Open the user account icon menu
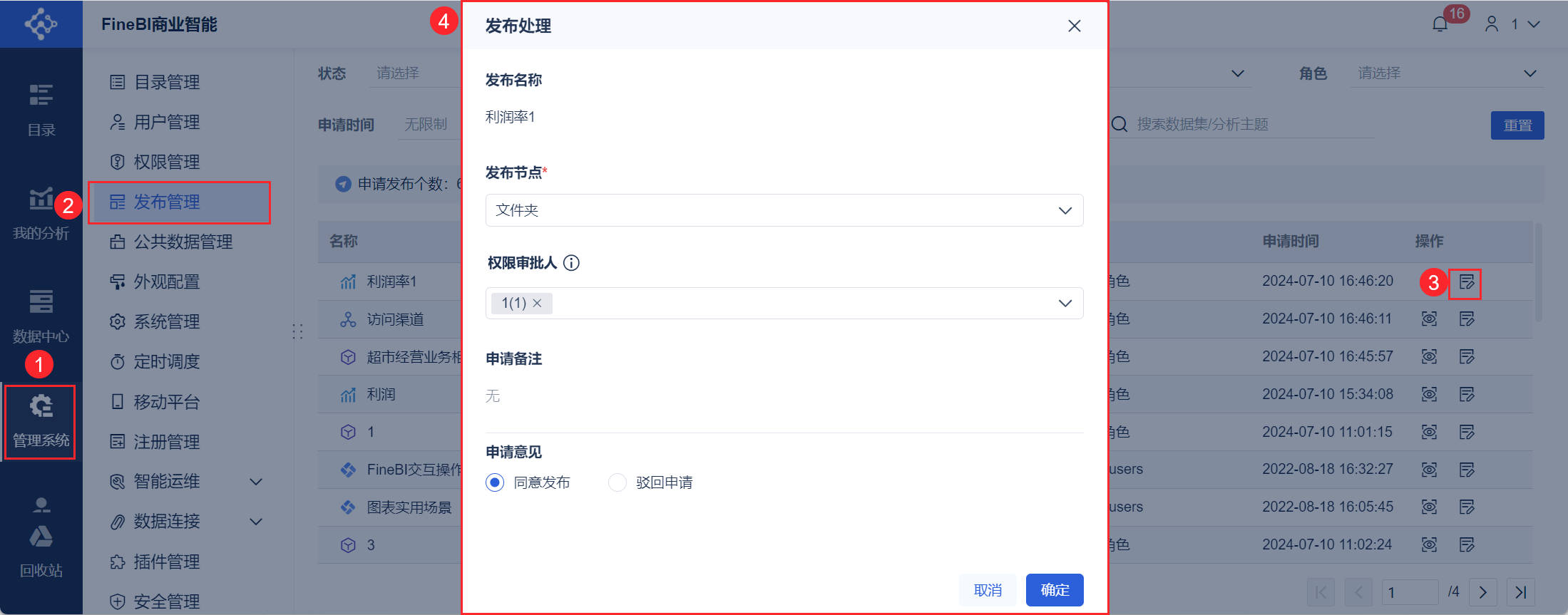This screenshot has height=615, width=1568. click(1492, 24)
